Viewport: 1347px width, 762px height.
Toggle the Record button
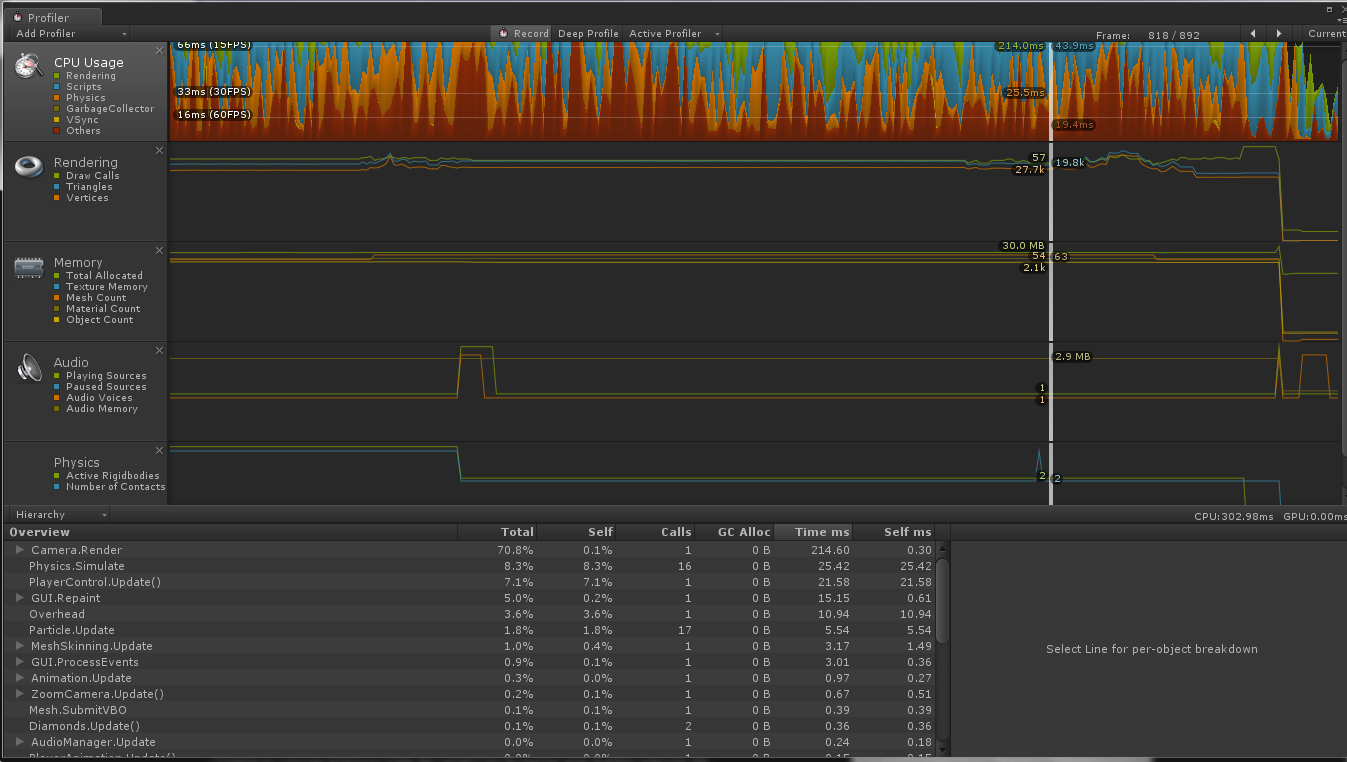tap(521, 33)
